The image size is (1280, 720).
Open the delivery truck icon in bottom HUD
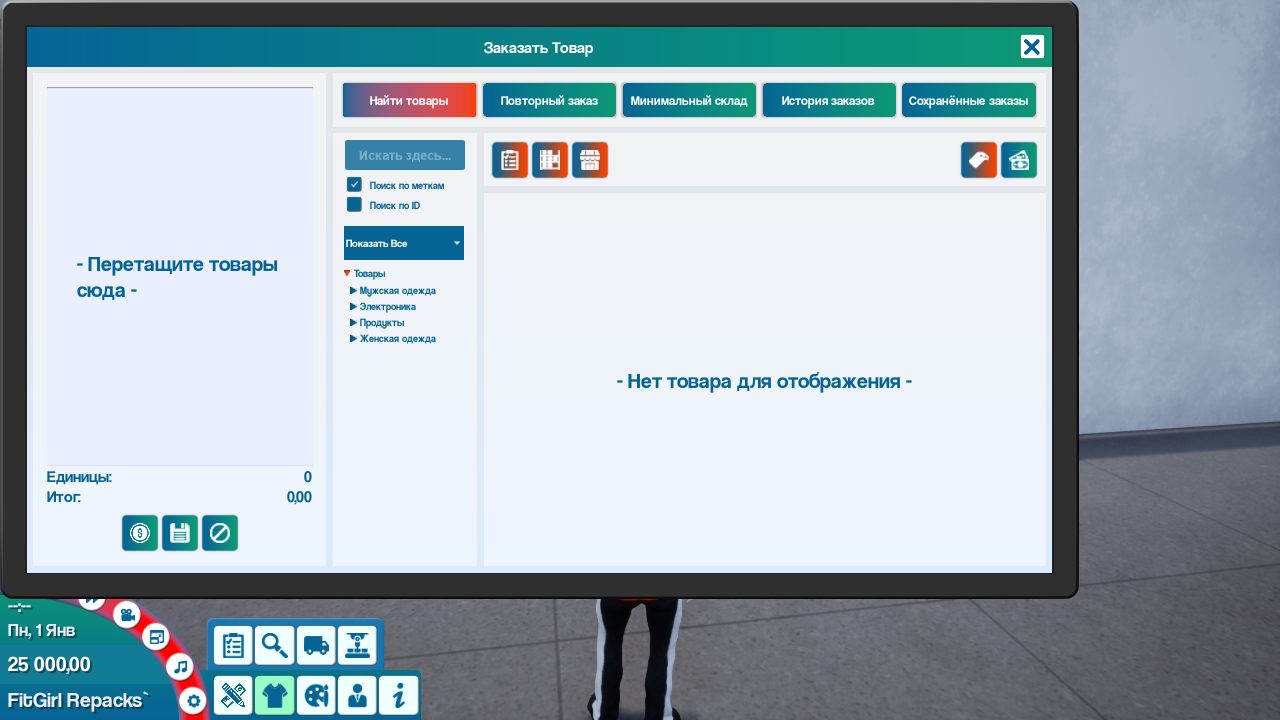[316, 646]
